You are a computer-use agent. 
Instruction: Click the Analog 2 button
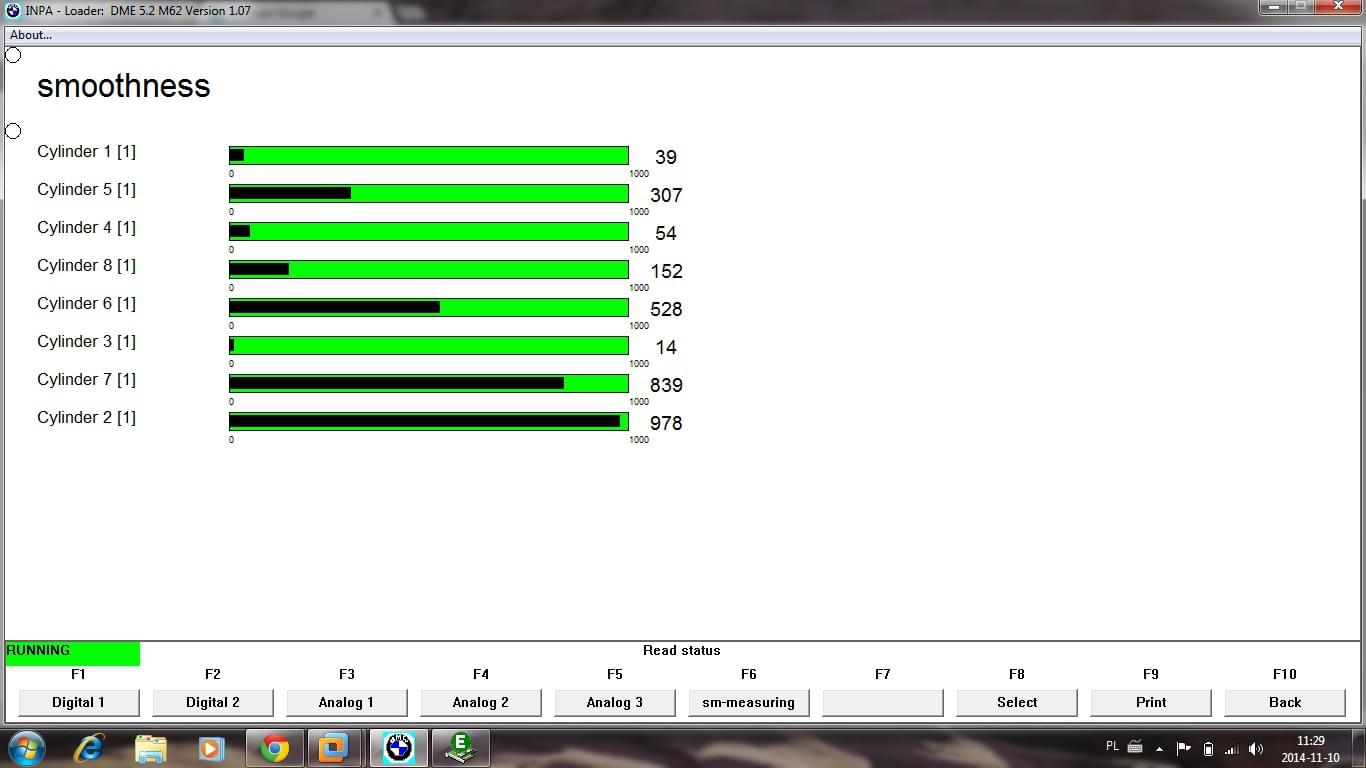[480, 702]
